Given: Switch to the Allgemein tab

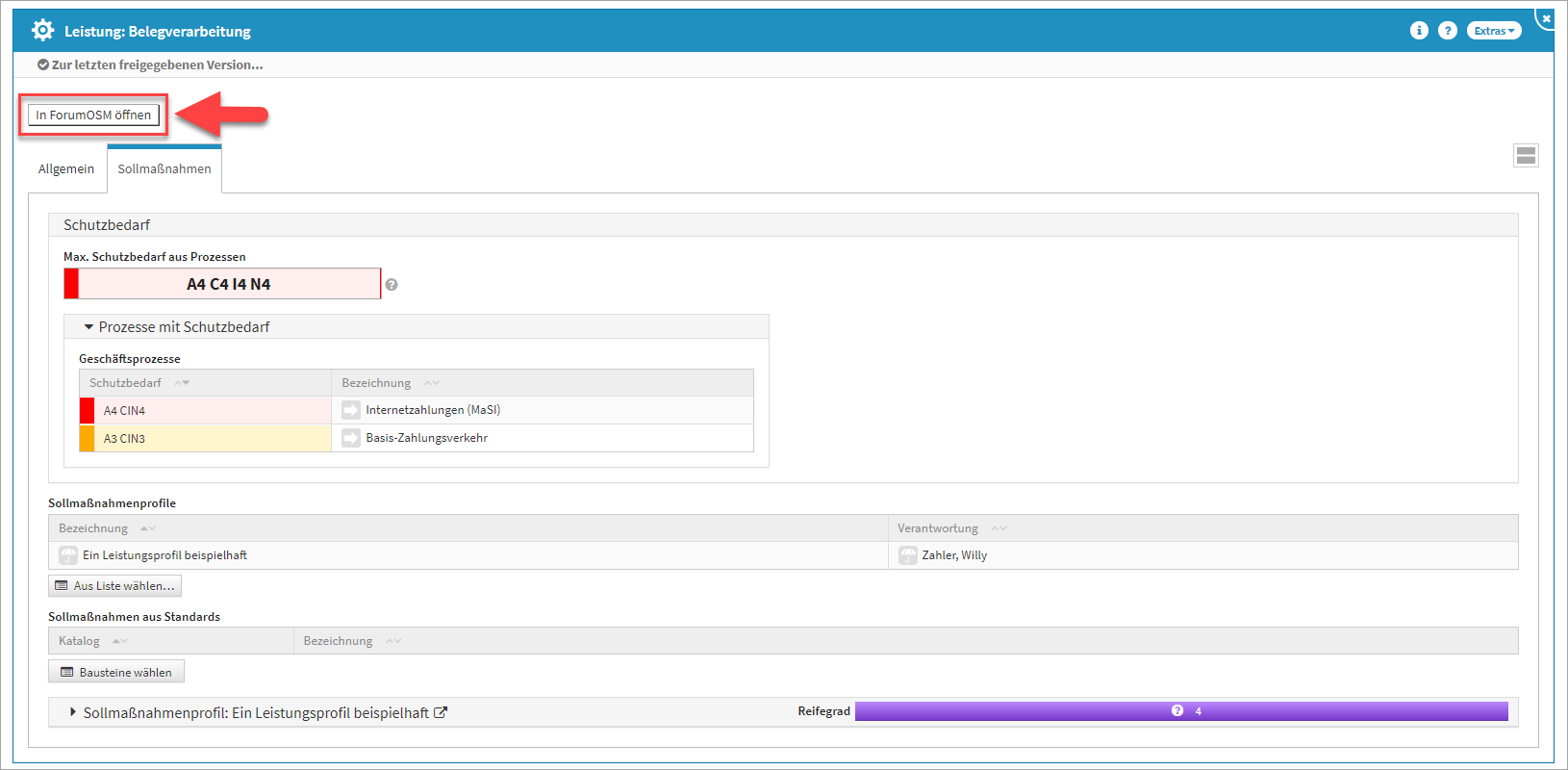Looking at the screenshot, I should click(66, 169).
